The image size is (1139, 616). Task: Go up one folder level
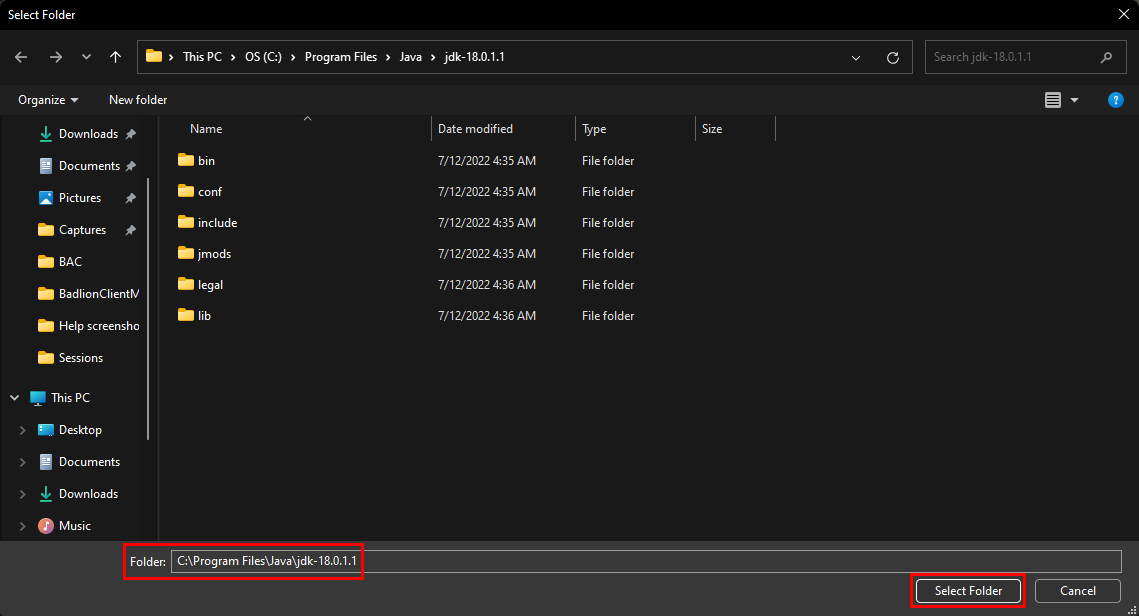pyautogui.click(x=115, y=57)
